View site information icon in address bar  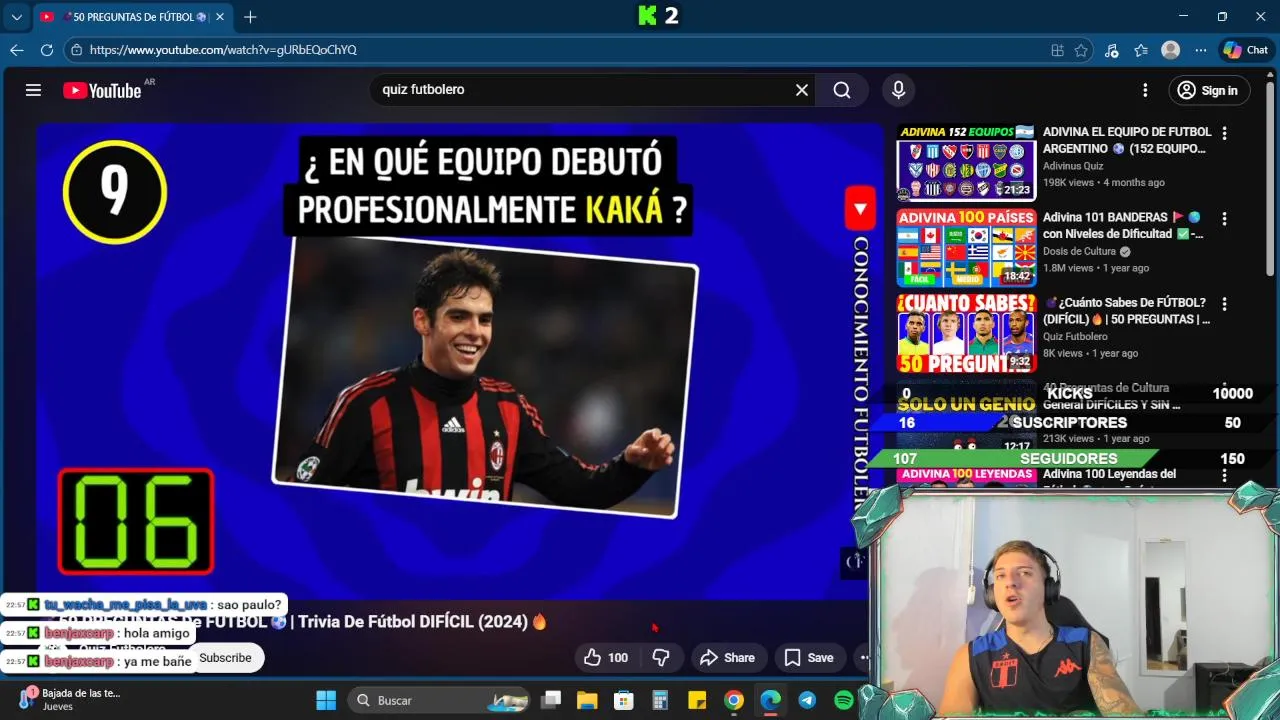[x=76, y=50]
